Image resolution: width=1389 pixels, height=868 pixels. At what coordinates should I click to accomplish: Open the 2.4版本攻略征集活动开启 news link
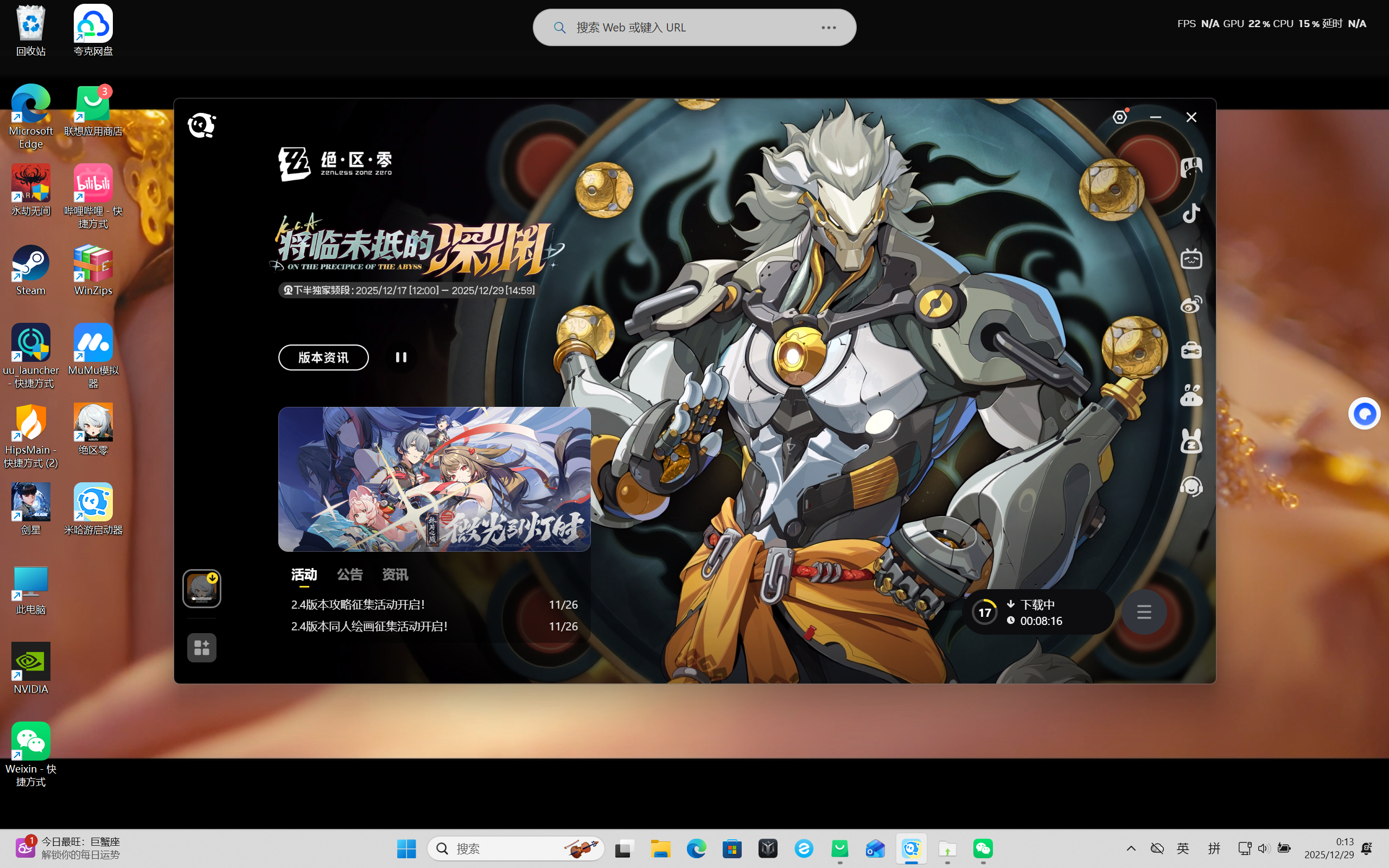coord(358,604)
